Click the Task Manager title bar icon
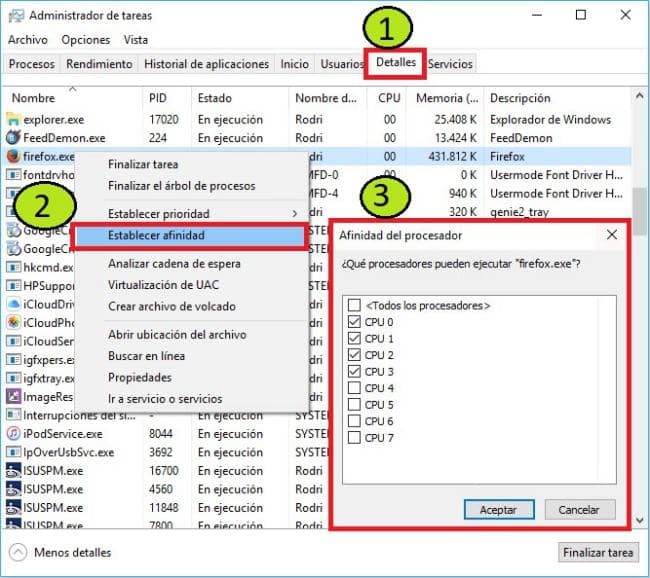The height and width of the screenshot is (578, 650). pos(17,16)
